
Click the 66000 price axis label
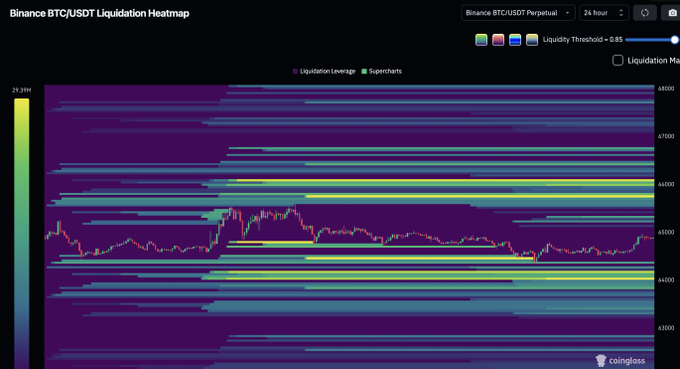click(x=666, y=184)
